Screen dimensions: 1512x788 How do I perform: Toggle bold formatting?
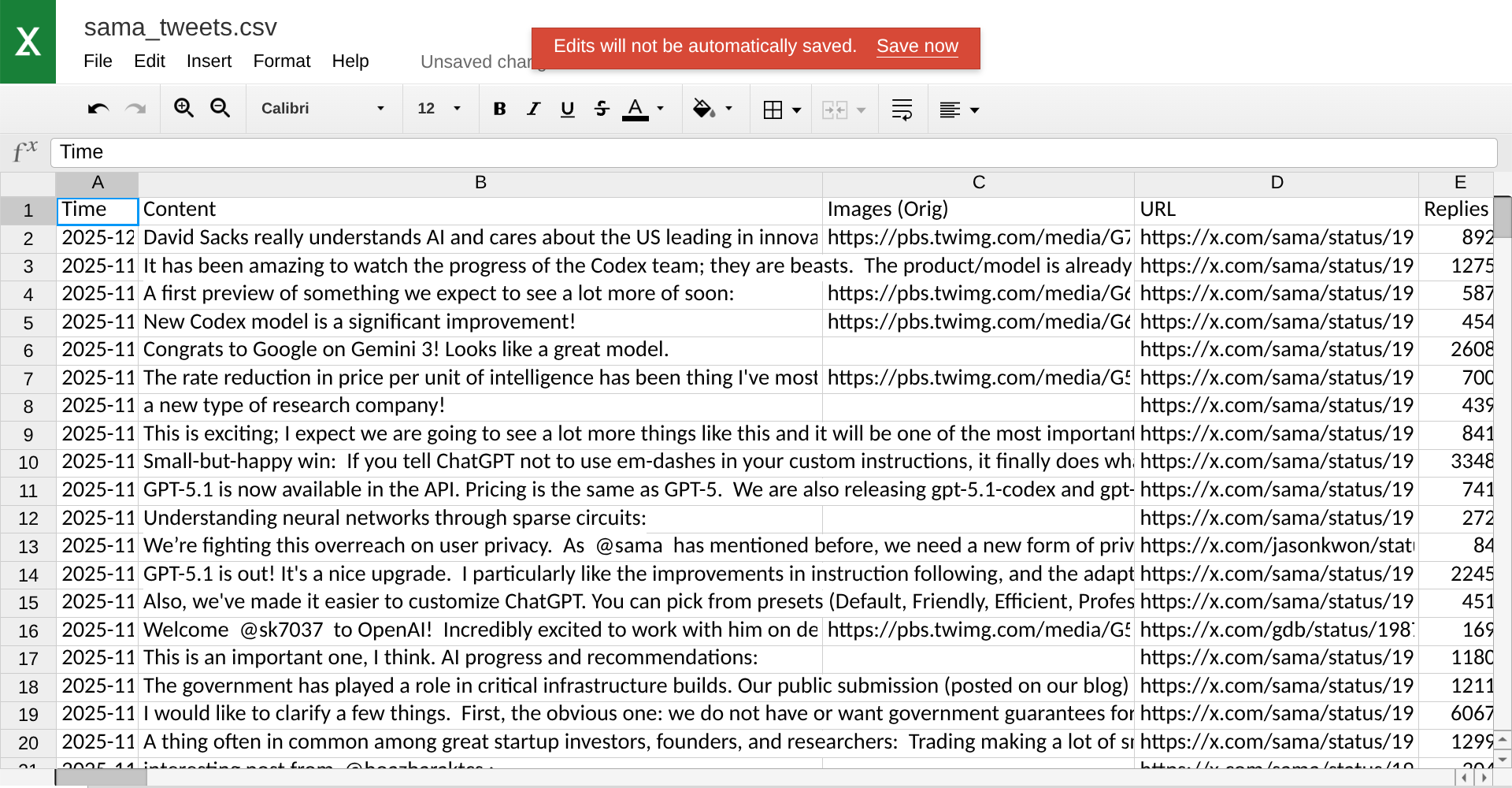coord(499,109)
